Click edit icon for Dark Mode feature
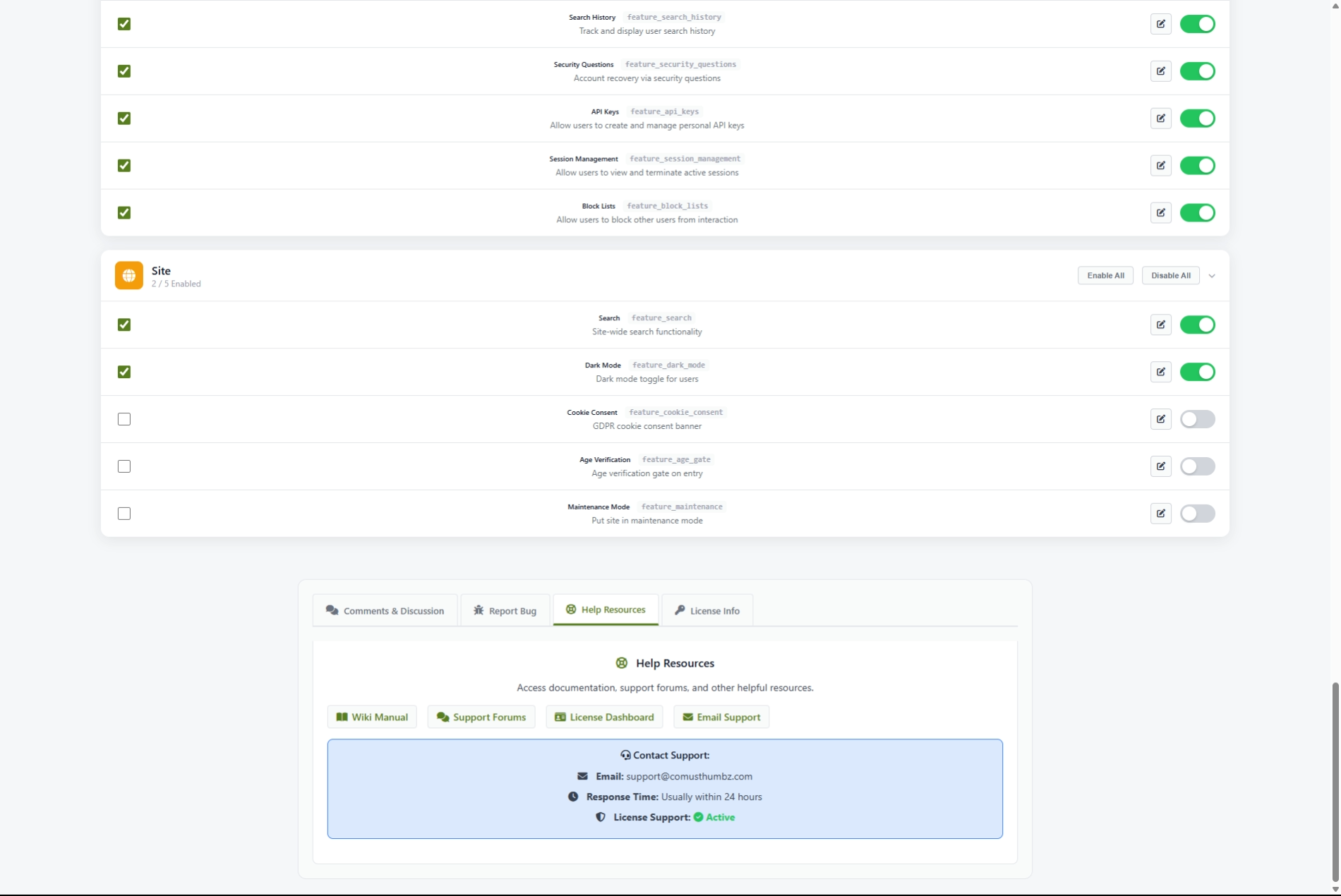Screen dimensions: 1341x896 click(1160, 372)
